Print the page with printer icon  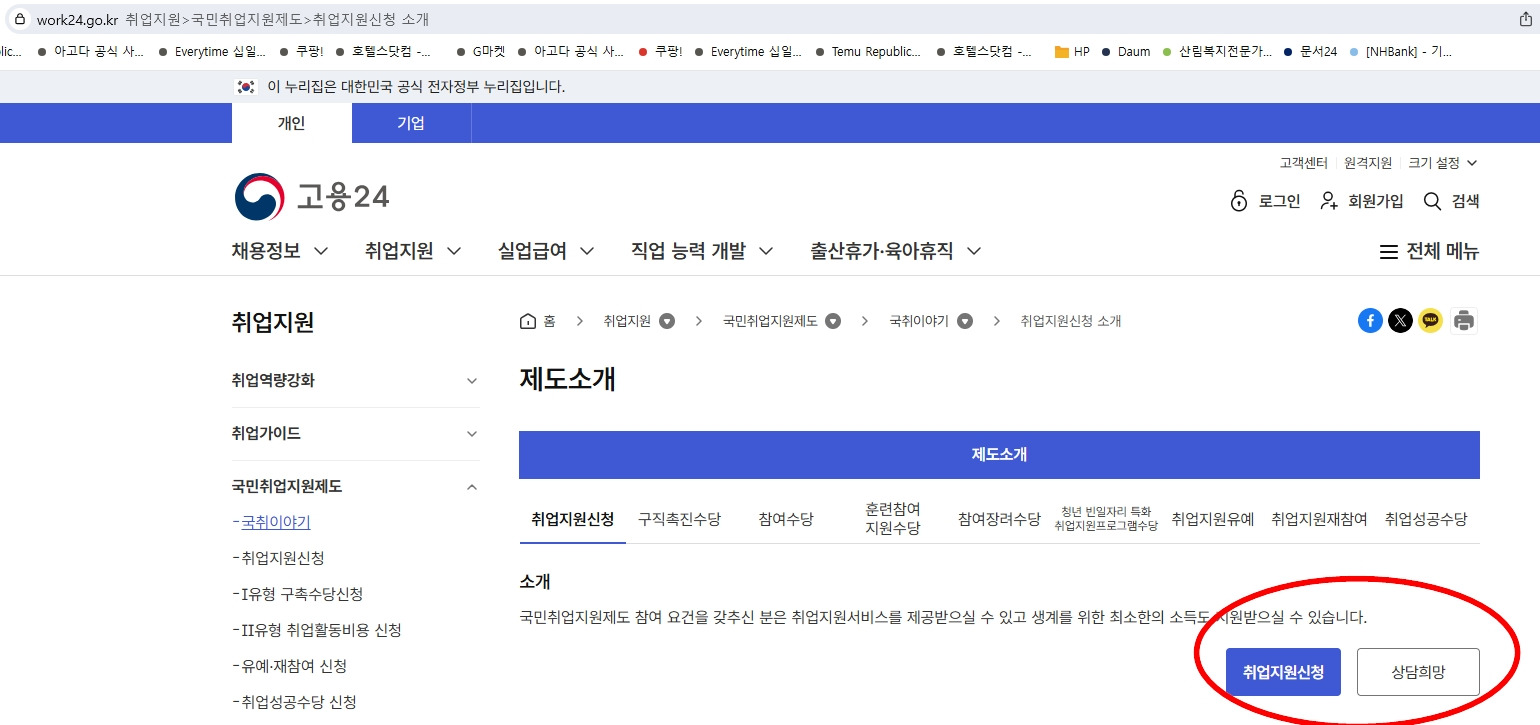(1464, 321)
